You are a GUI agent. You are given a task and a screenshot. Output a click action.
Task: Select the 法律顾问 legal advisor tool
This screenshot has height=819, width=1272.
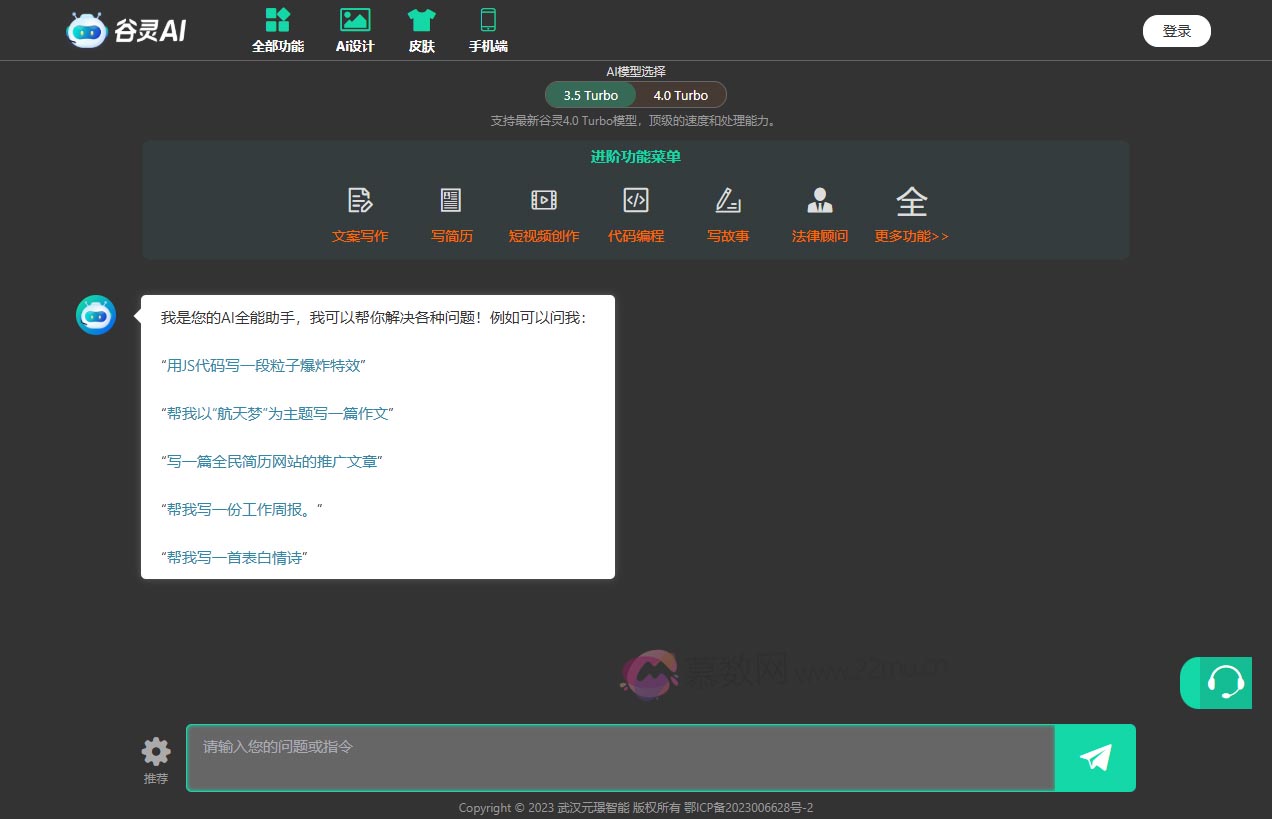click(x=819, y=214)
